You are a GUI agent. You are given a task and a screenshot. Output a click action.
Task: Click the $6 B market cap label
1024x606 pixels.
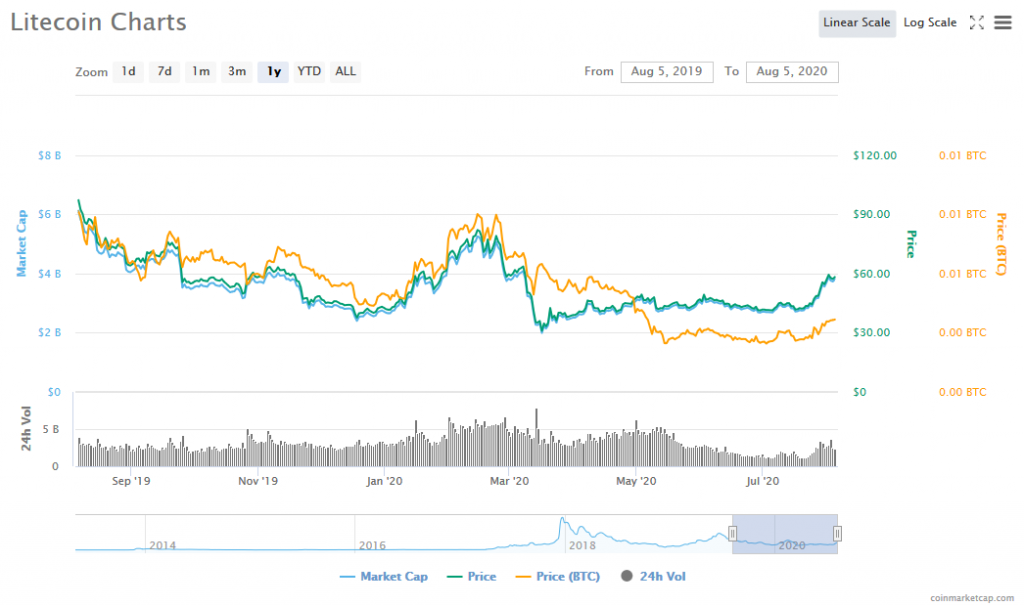coord(50,214)
